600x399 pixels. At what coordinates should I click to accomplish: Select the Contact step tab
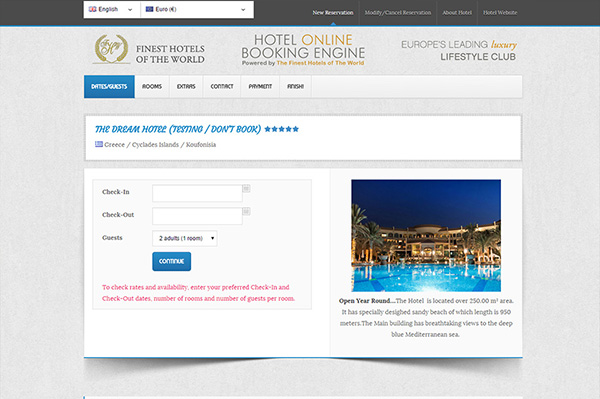click(x=222, y=86)
